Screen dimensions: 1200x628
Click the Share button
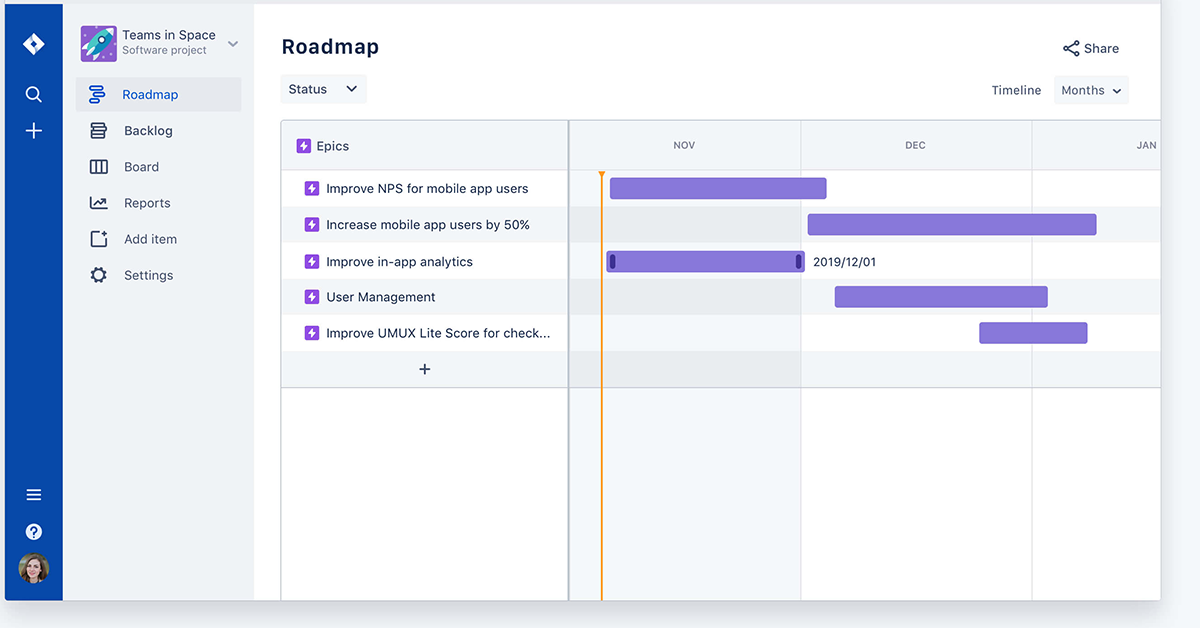coord(1090,48)
